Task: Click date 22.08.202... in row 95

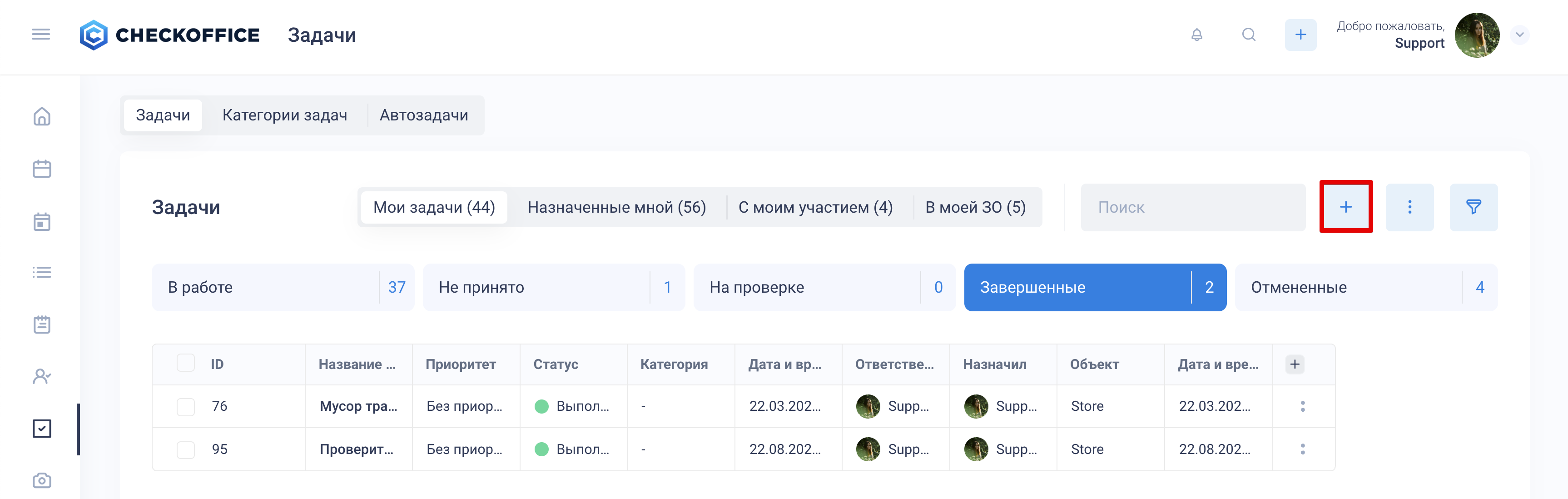Action: (x=1215, y=449)
